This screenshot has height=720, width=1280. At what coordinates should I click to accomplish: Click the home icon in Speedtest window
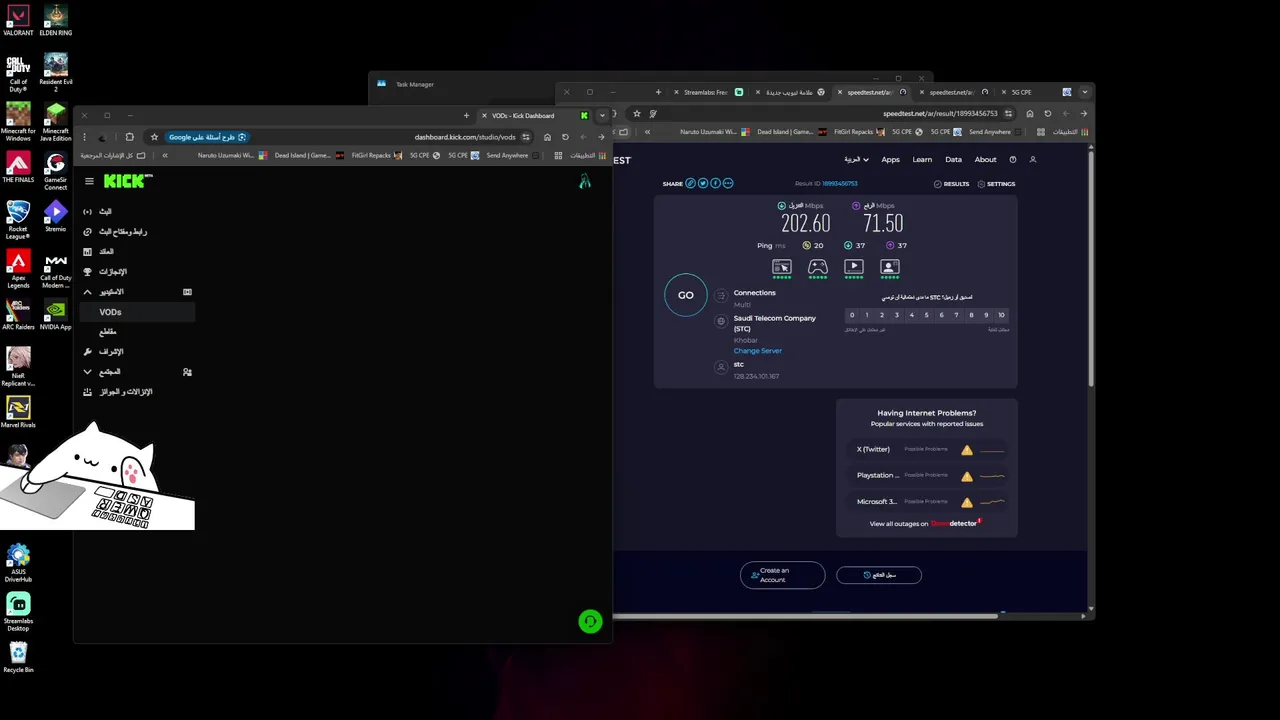pyautogui.click(x=1030, y=114)
